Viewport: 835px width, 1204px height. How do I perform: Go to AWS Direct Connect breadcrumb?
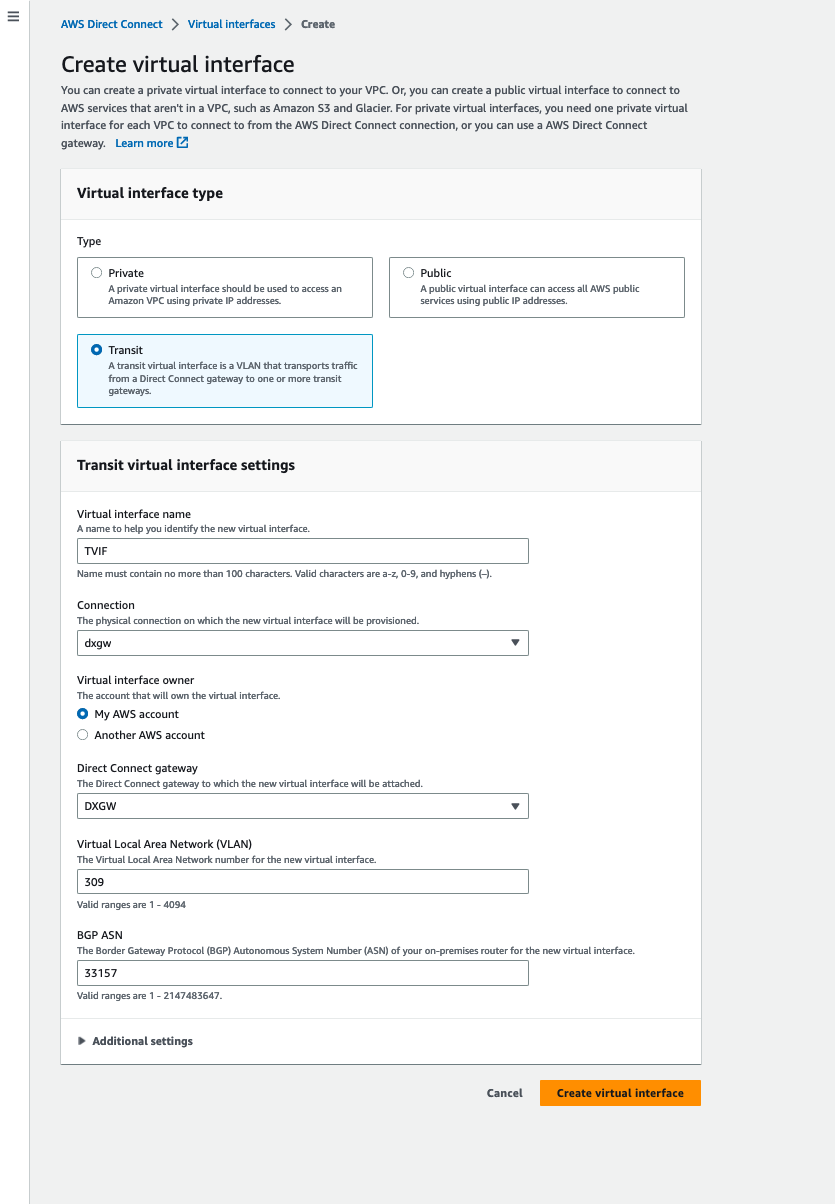pos(112,24)
